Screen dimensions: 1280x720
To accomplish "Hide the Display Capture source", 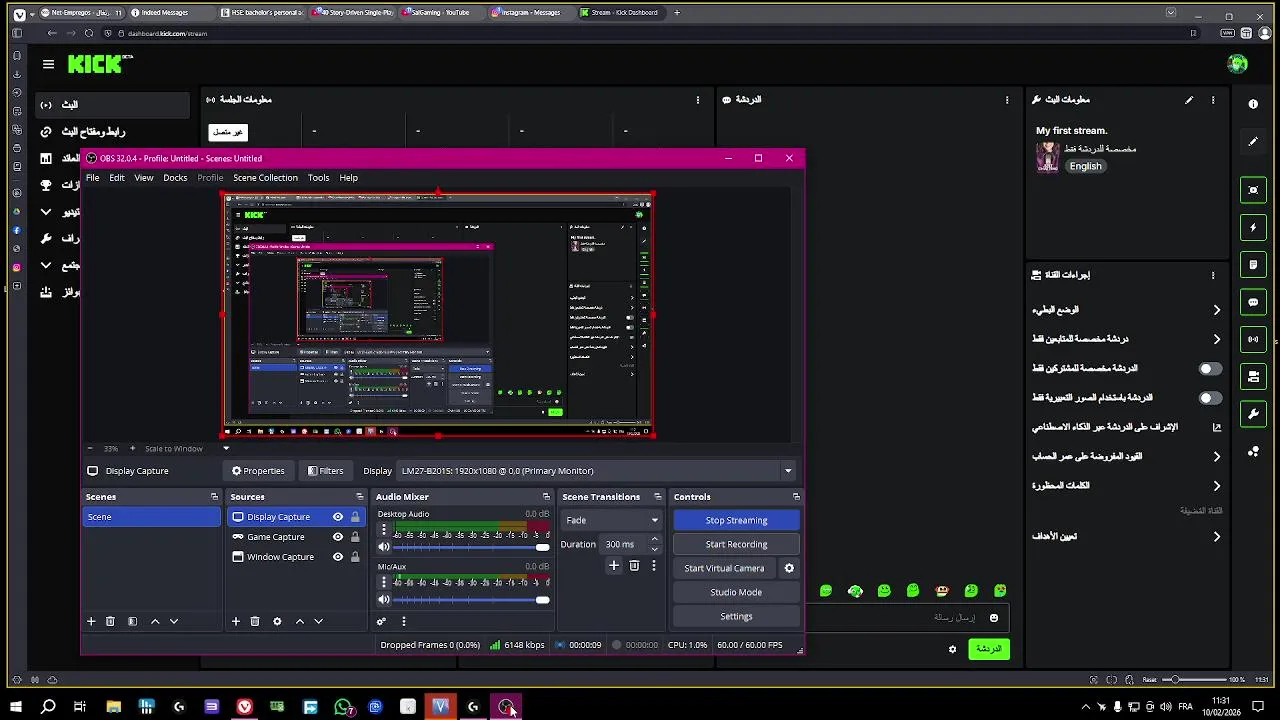I will tap(338, 517).
